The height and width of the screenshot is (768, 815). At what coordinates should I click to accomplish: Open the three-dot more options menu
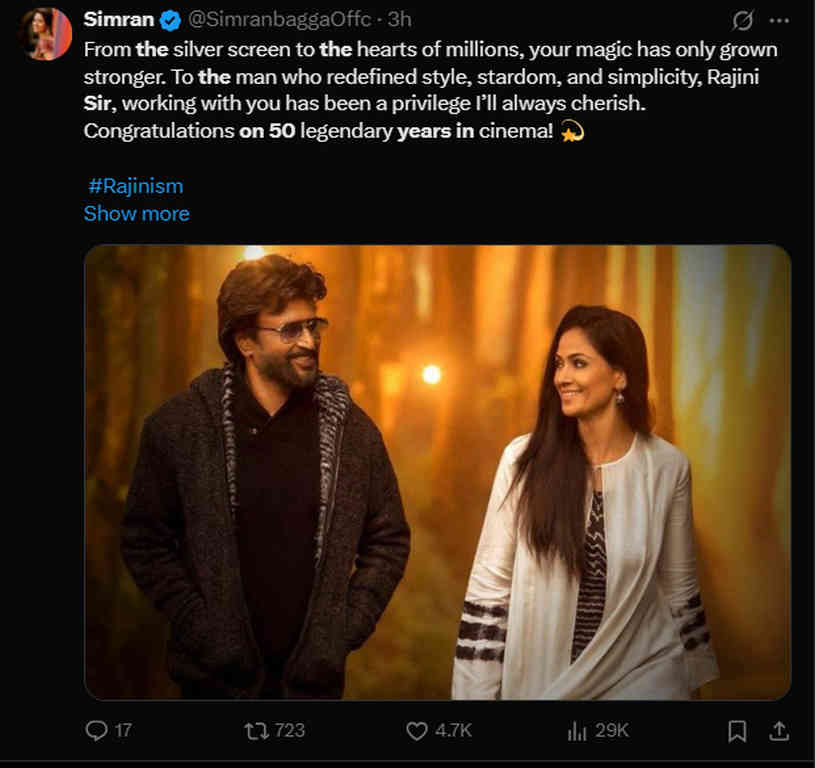point(778,20)
